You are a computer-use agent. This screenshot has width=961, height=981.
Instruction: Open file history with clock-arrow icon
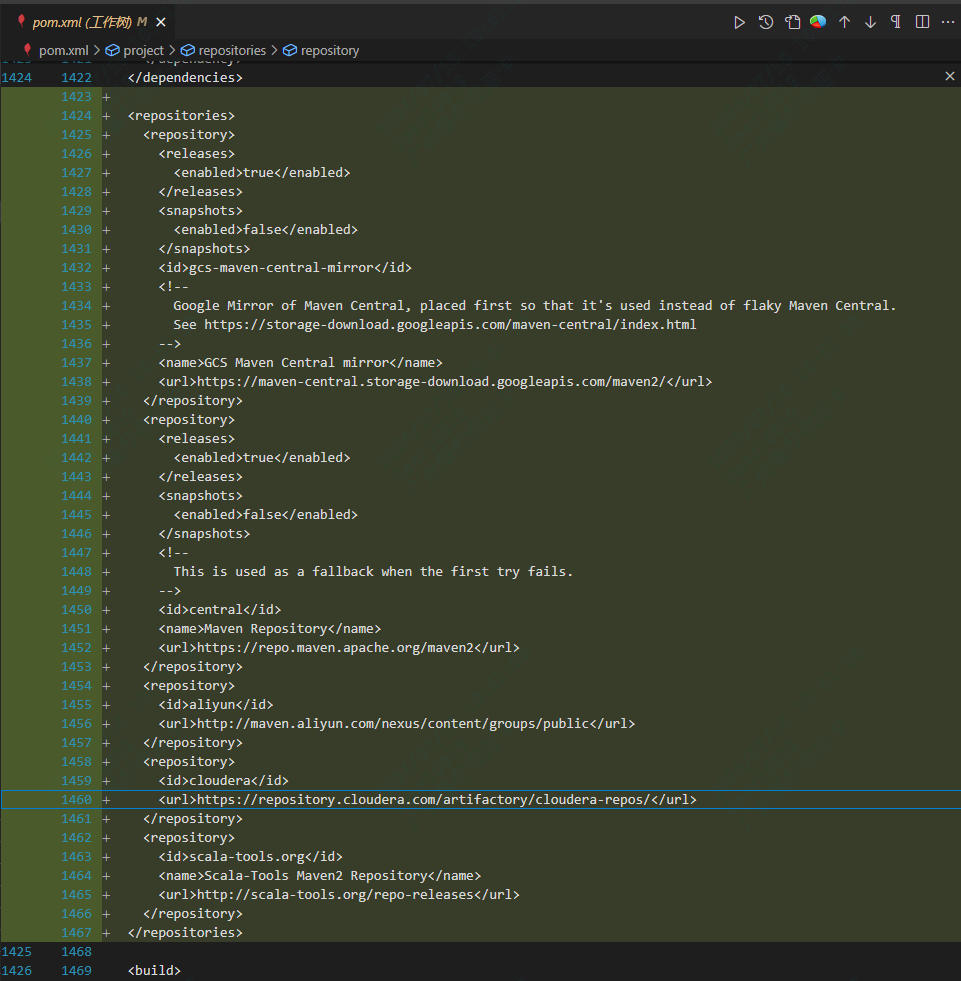tap(766, 23)
